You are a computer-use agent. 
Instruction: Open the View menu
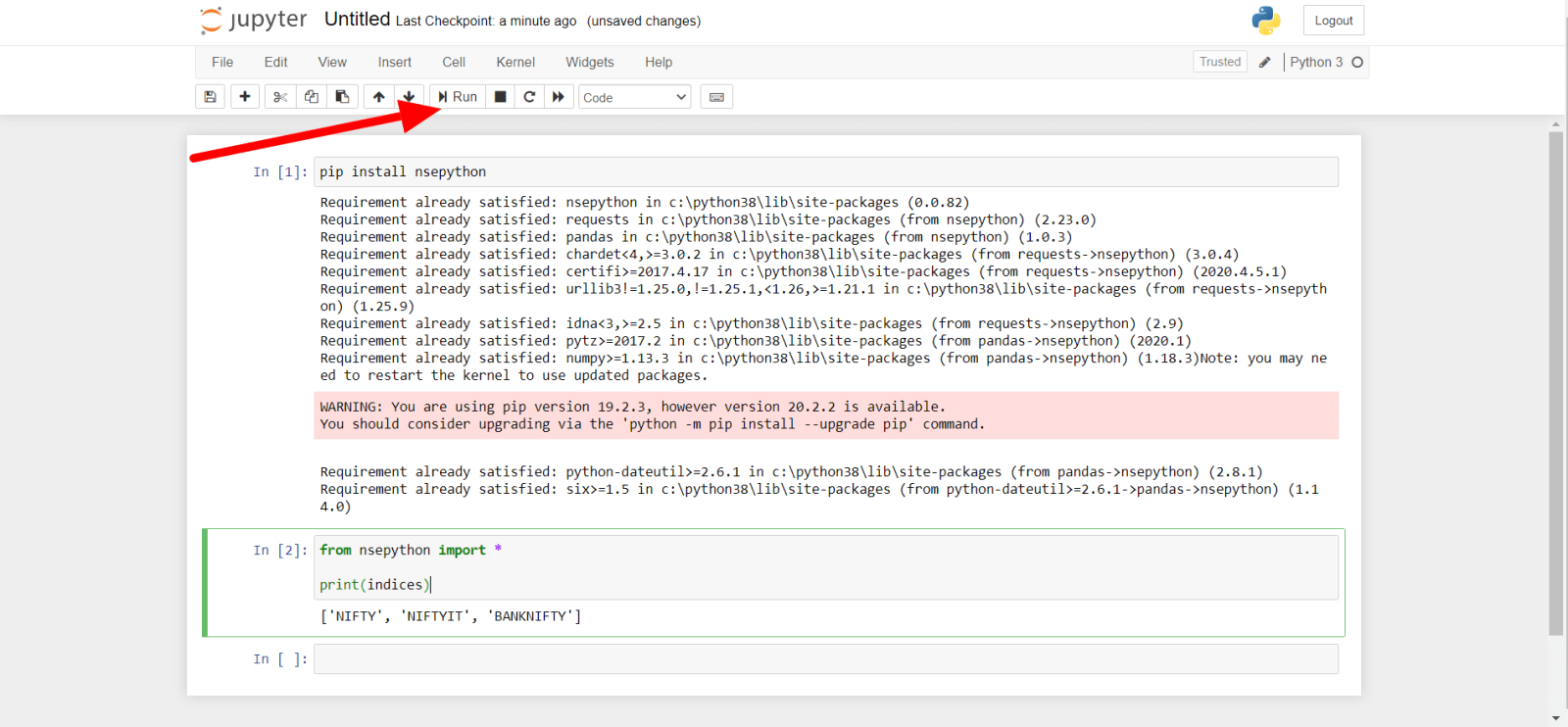point(332,62)
